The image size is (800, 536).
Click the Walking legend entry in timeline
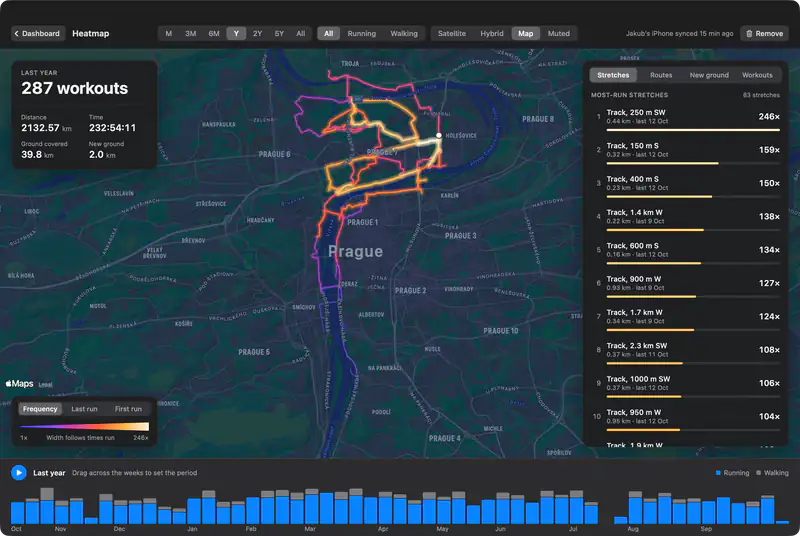772,473
